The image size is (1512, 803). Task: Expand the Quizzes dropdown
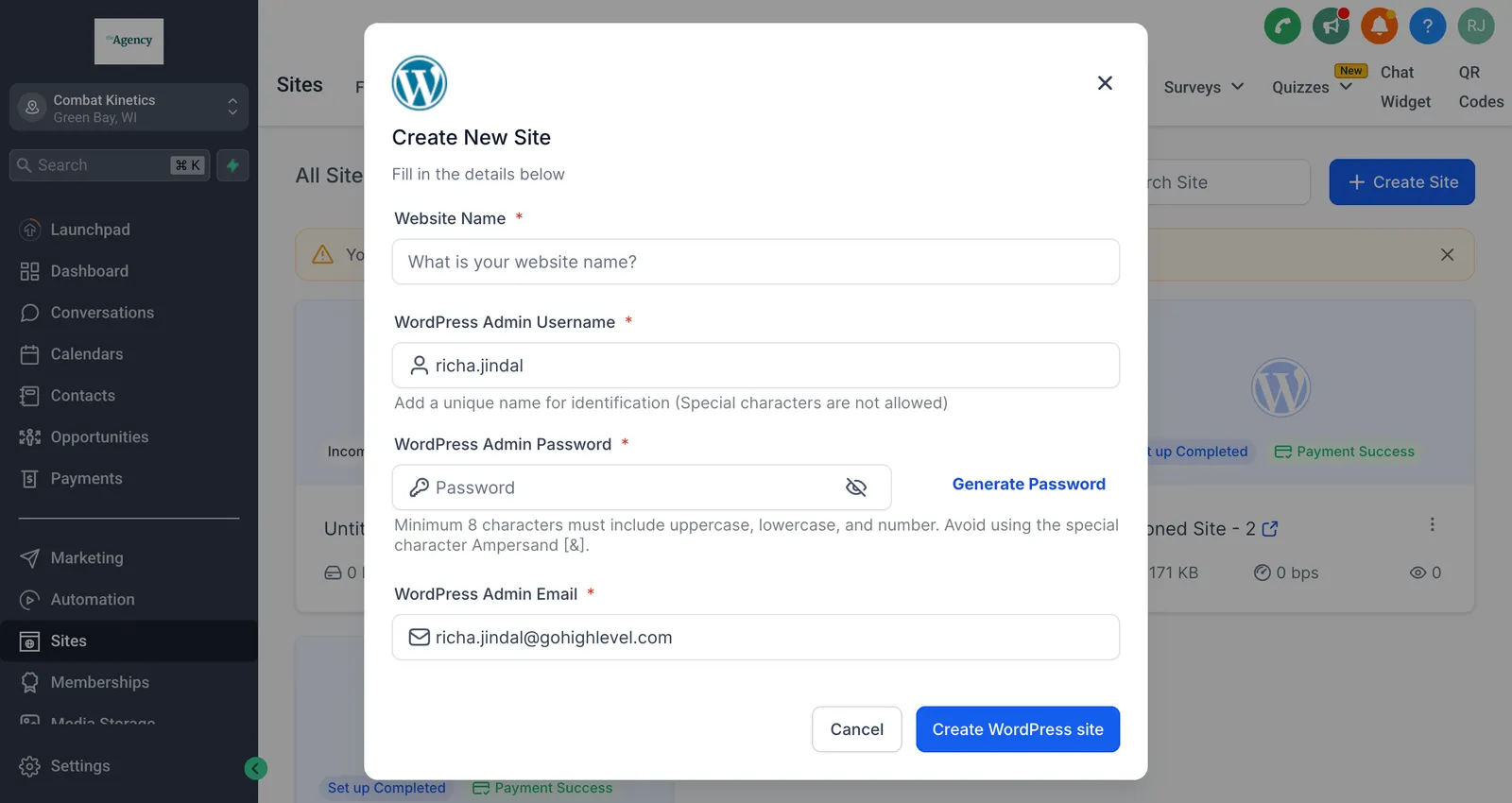(1312, 87)
